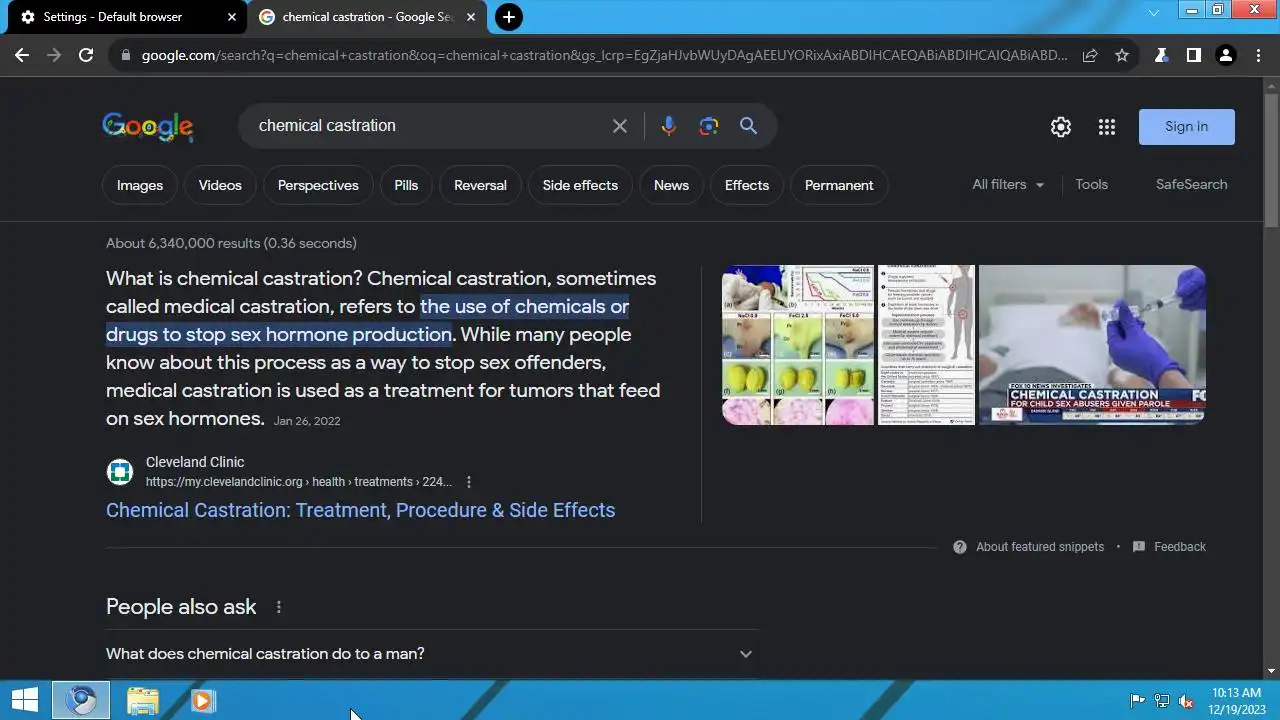The height and width of the screenshot is (720, 1280).
Task: Filter results by Images
Action: tap(140, 185)
